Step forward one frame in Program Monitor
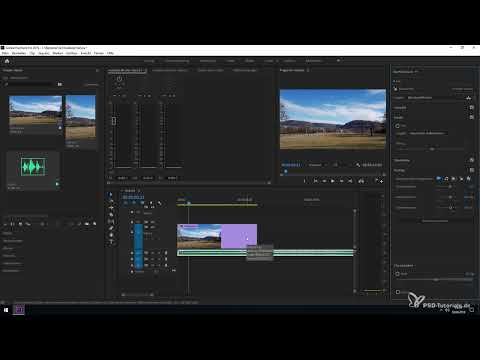This screenshot has height=360, width=480. pos(341,181)
